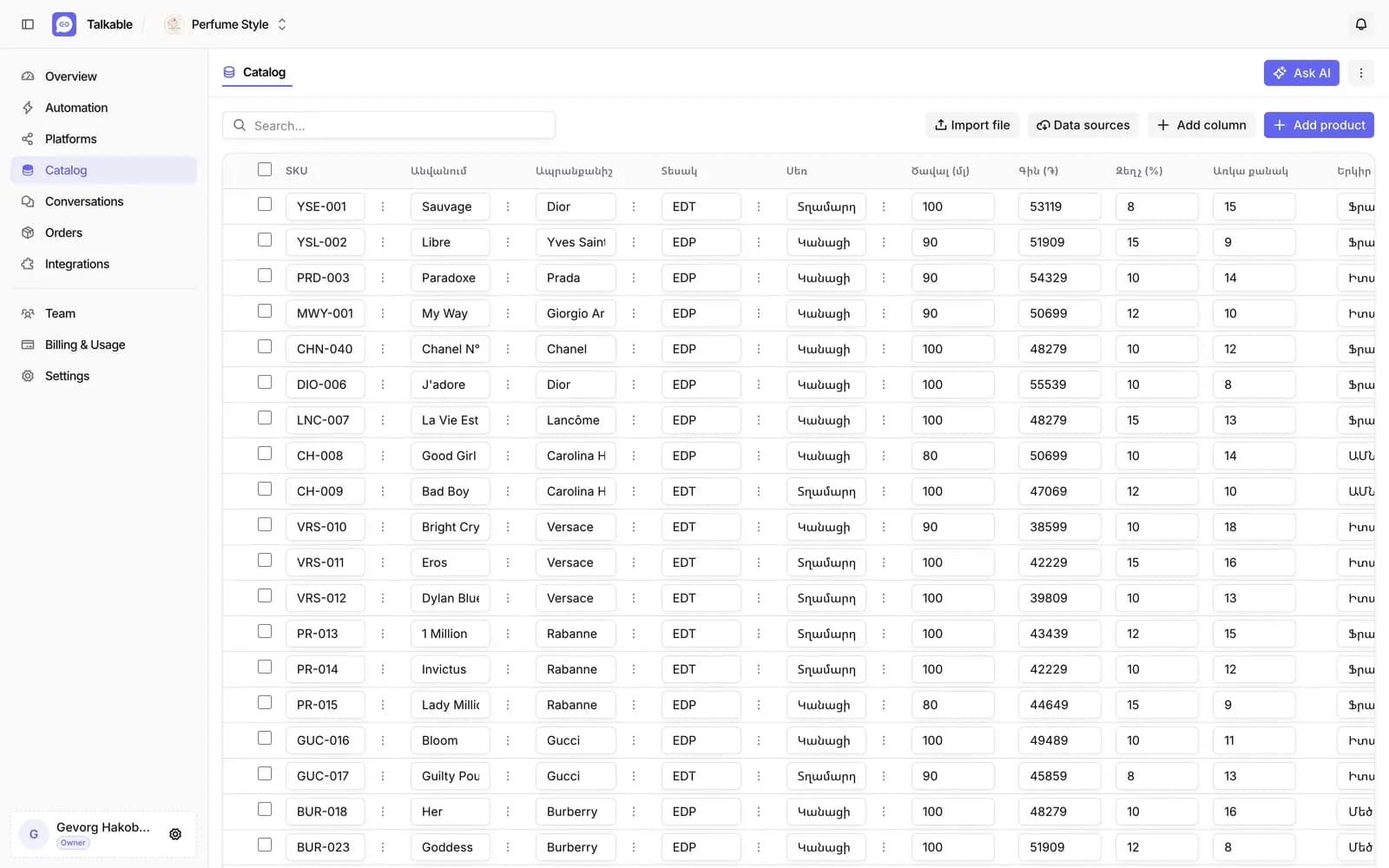Check the VRS-010 row checkbox
The image size is (1389, 868).
coord(265,524)
